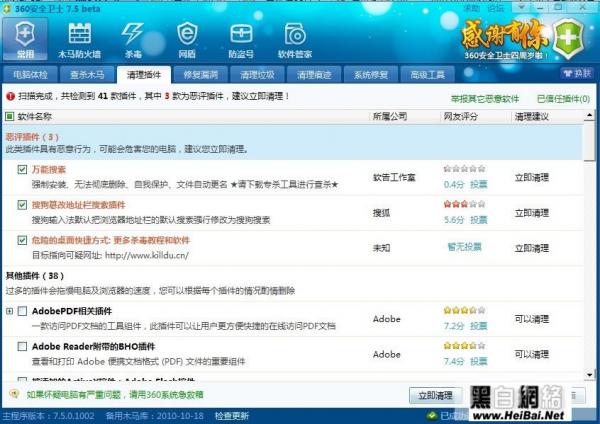Toggle the 危险的桌面快捷方式 checkbox
Screen dimensions: 600x424
pos(22,240)
